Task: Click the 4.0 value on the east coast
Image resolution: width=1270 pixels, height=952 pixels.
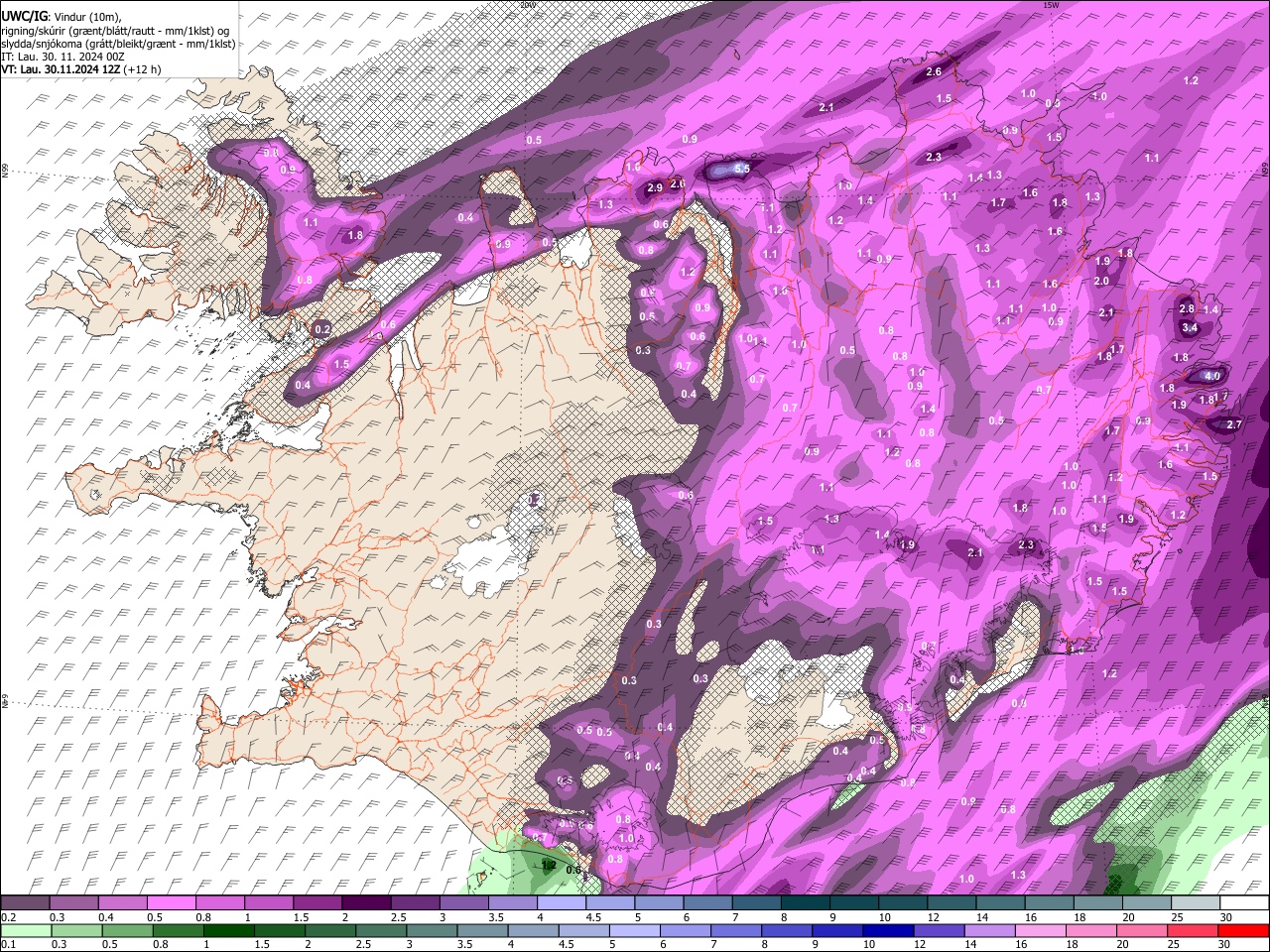Action: (1212, 377)
